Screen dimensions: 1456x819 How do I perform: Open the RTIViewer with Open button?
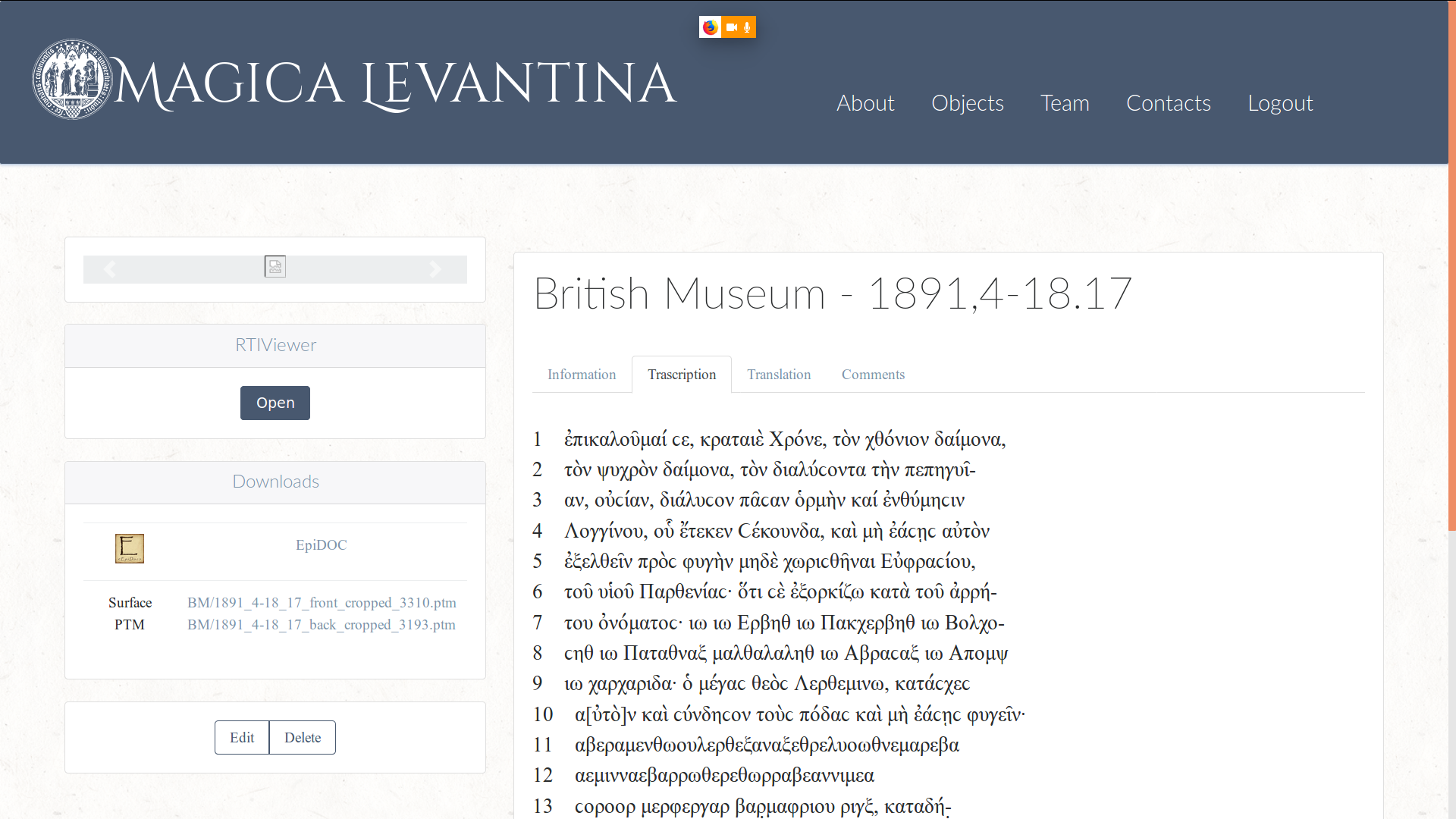(x=275, y=403)
